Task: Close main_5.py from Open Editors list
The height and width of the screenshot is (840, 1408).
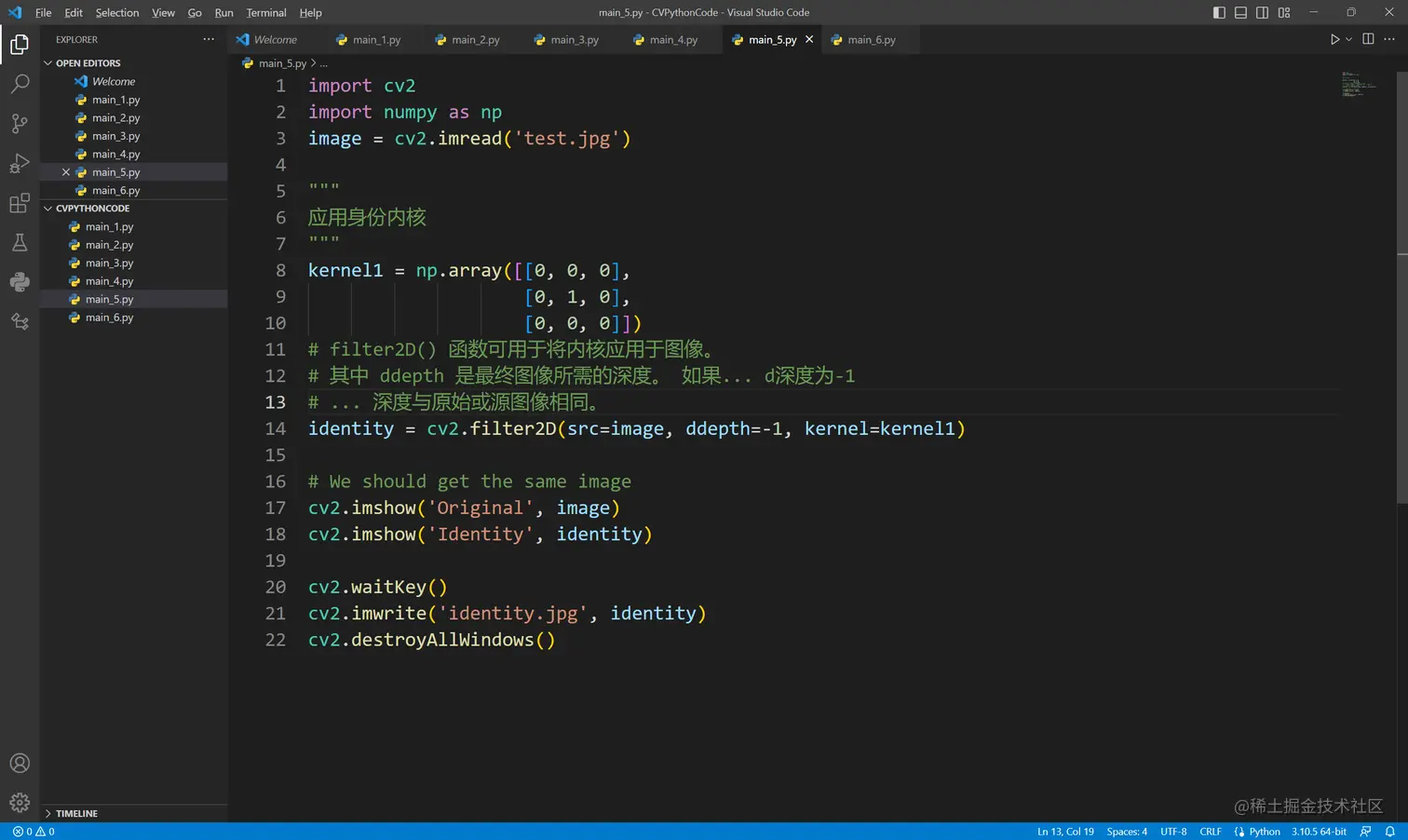Action: tap(66, 172)
